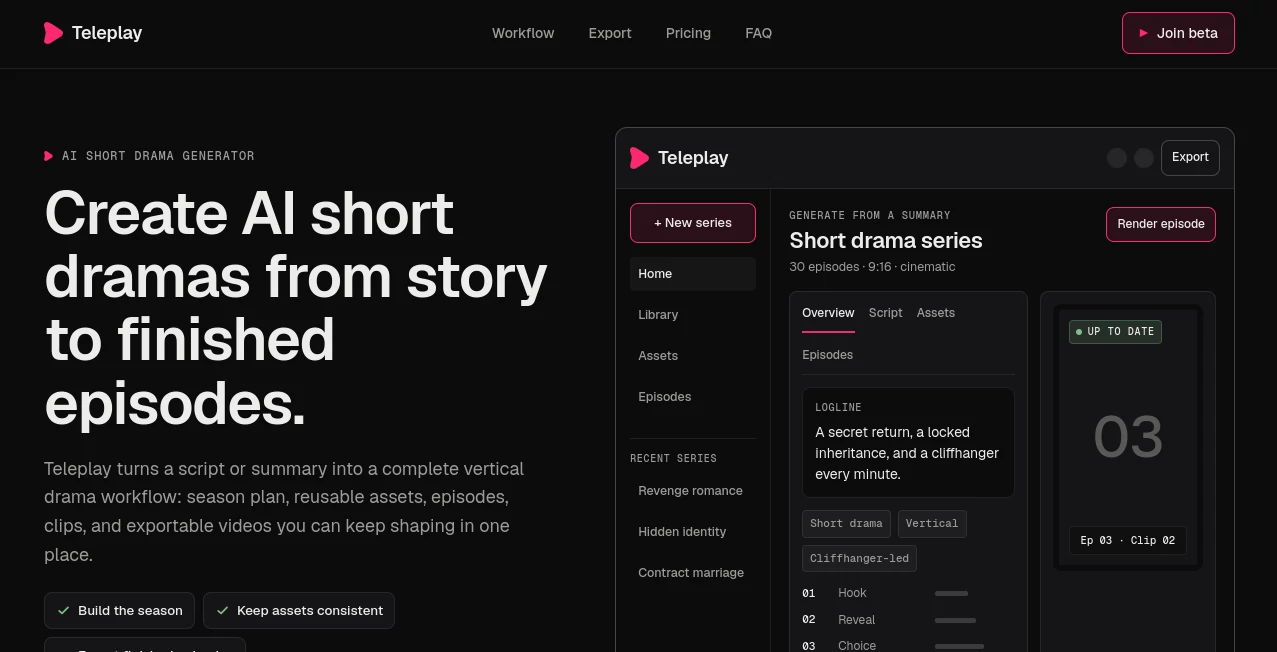This screenshot has width=1277, height=652.
Task: Click the Short drama tag
Action: (x=846, y=524)
